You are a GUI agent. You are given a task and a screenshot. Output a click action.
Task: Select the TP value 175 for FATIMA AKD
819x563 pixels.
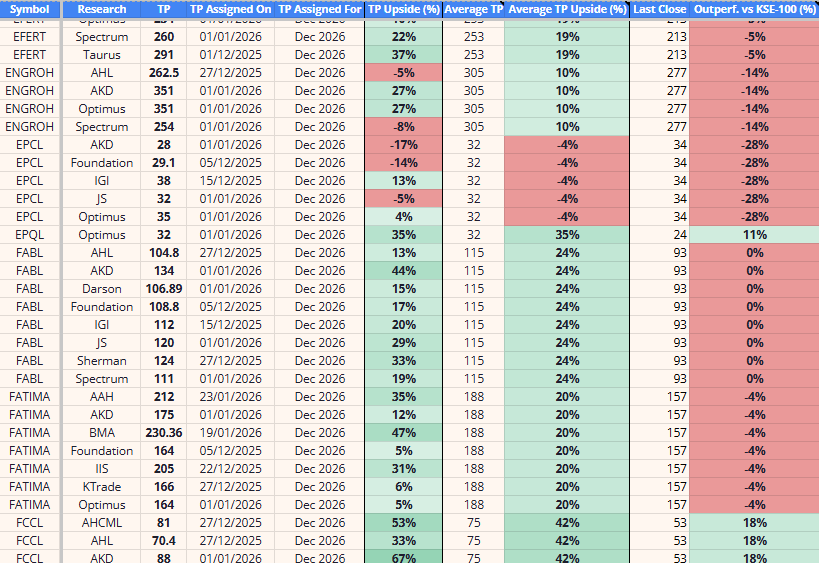(164, 415)
